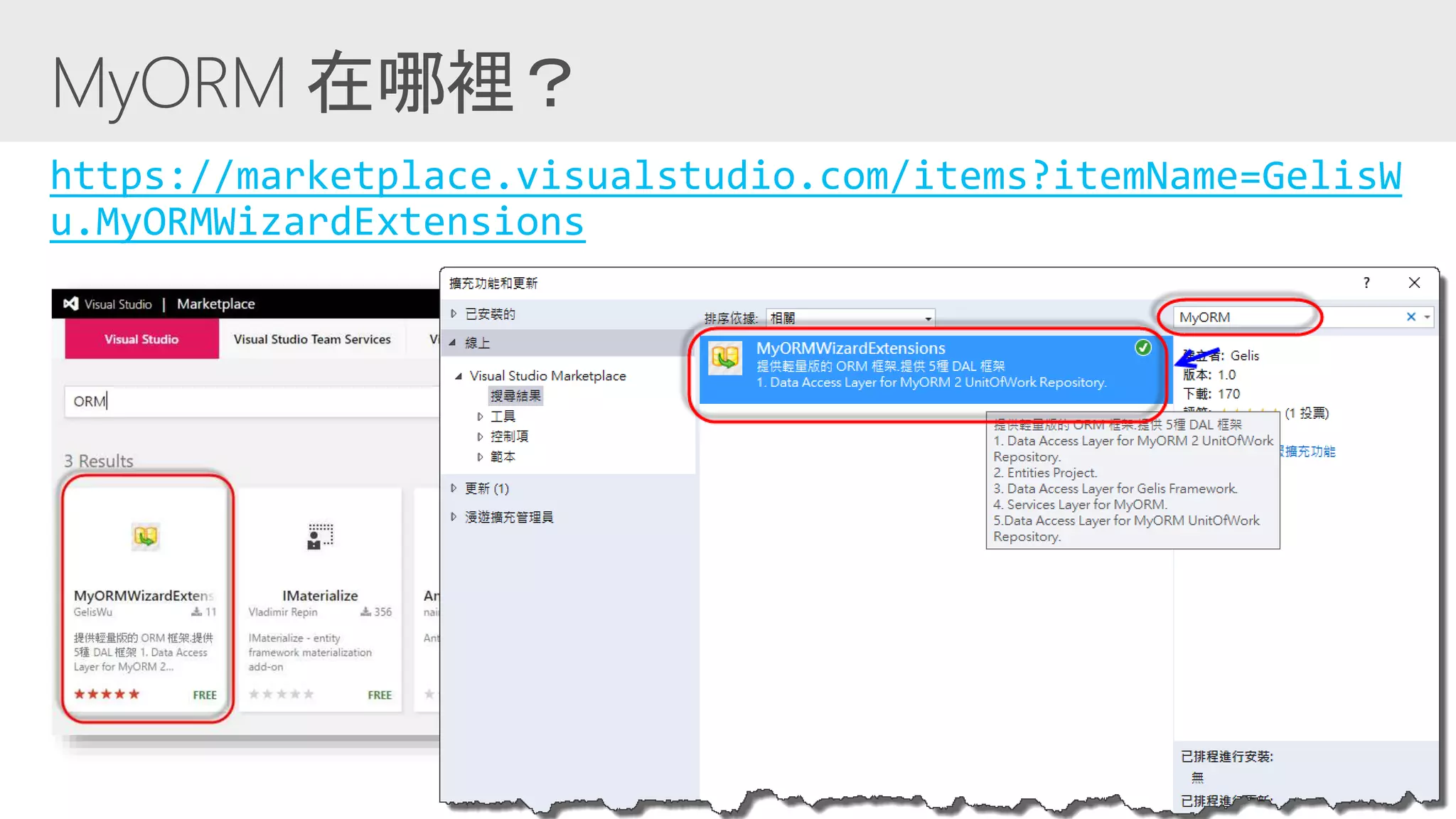Click the Marketplace search field containing ORM
The width and height of the screenshot is (1456, 819).
click(x=252, y=401)
